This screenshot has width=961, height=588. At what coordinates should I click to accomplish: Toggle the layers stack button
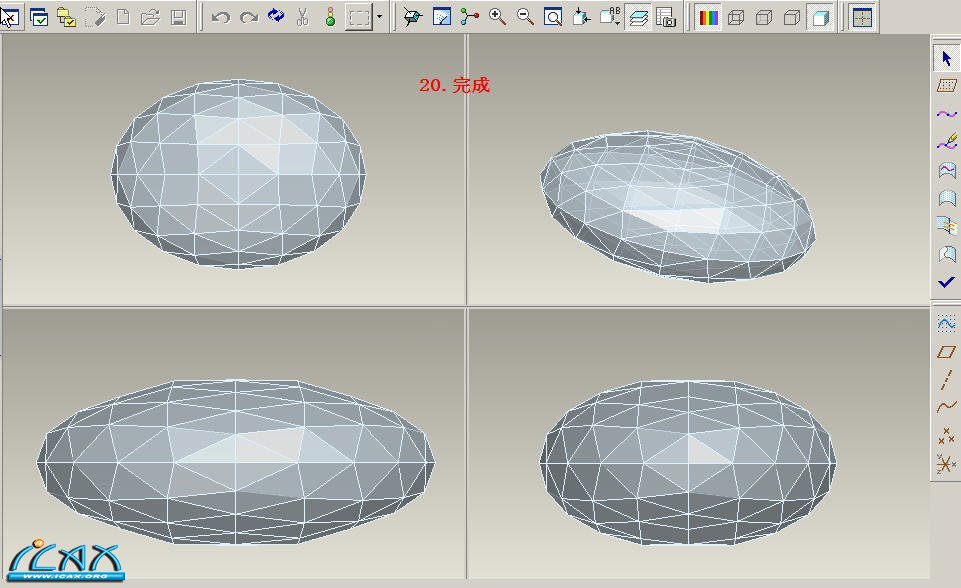(x=639, y=17)
